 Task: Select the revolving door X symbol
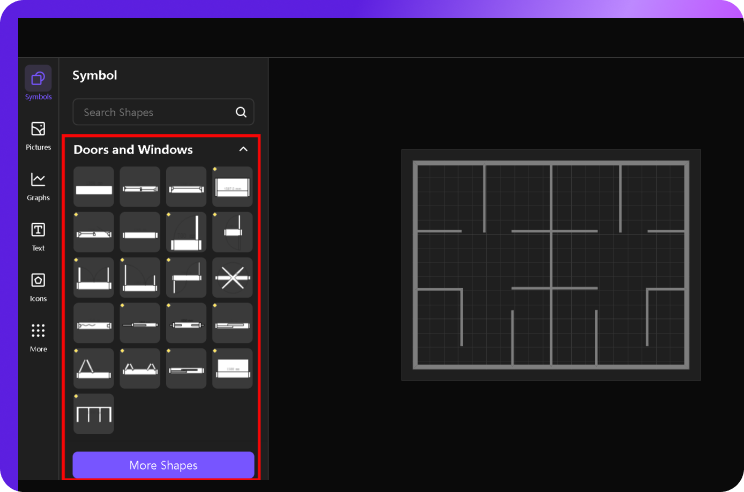232,278
